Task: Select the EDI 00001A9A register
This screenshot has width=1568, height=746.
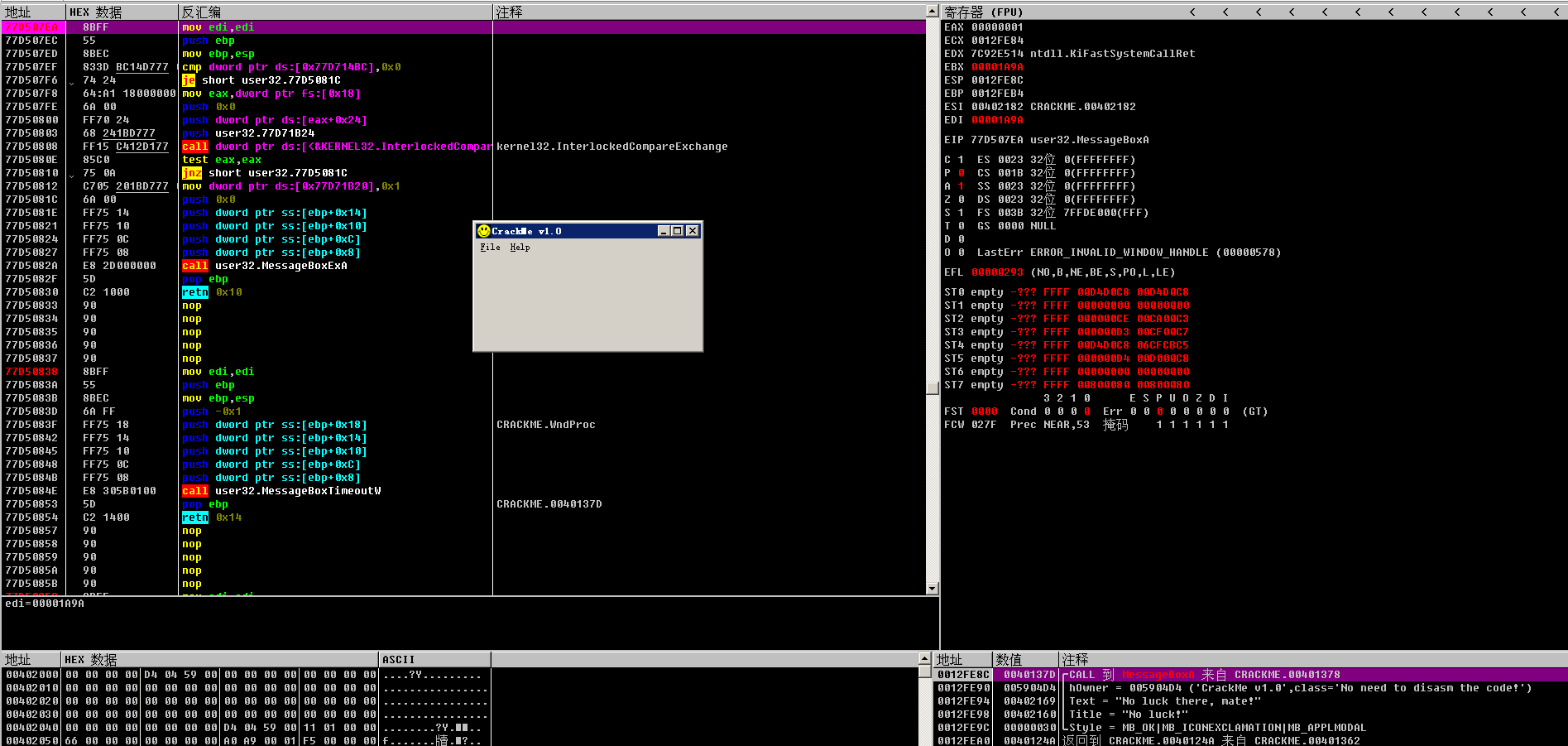Action: click(x=984, y=120)
